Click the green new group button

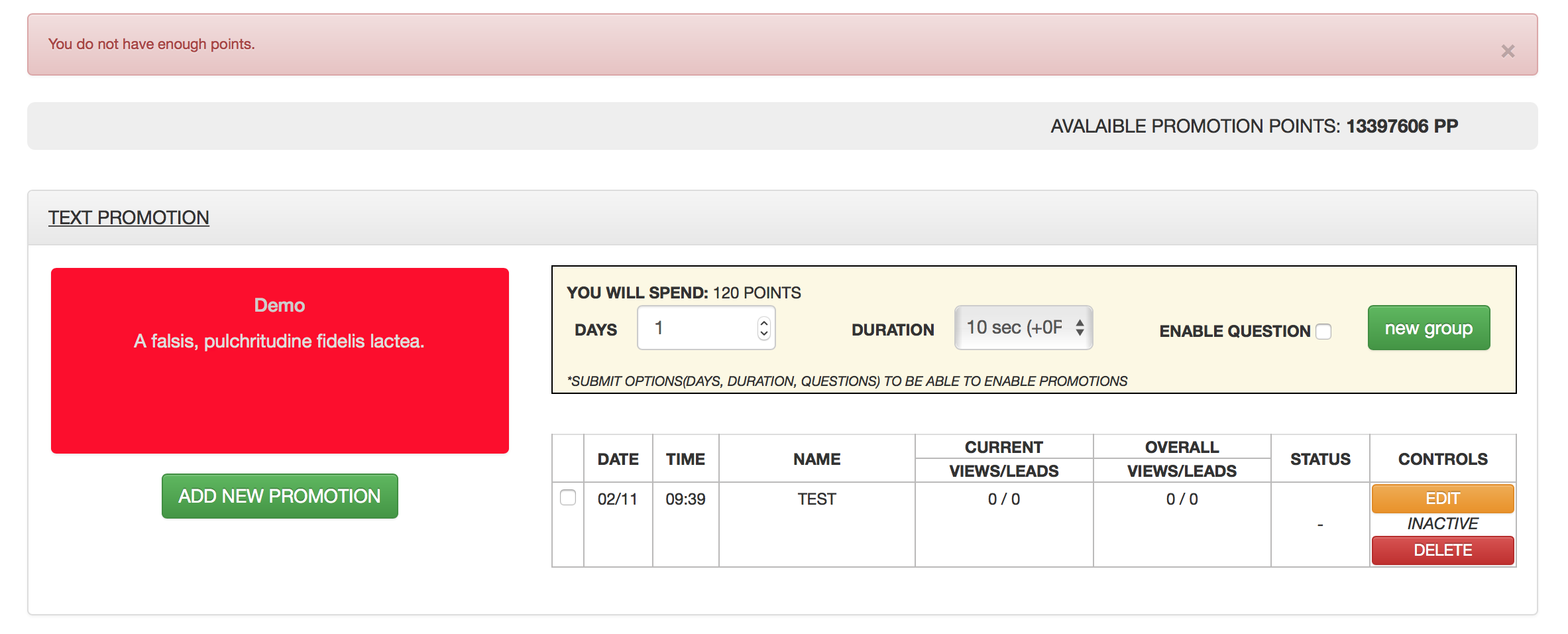click(1429, 328)
